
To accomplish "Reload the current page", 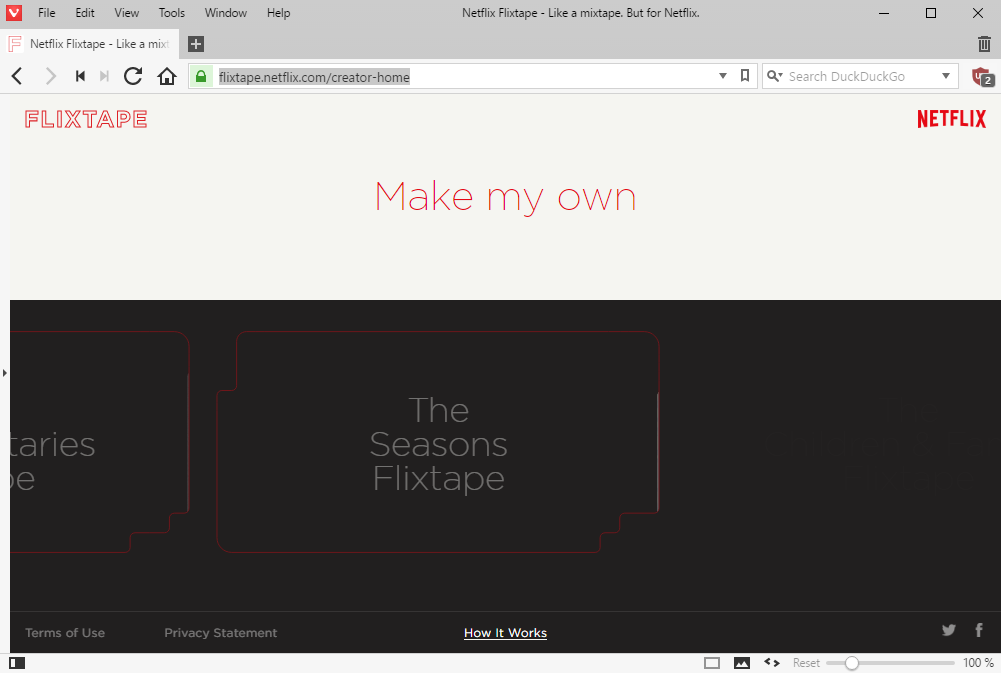I will click(133, 77).
